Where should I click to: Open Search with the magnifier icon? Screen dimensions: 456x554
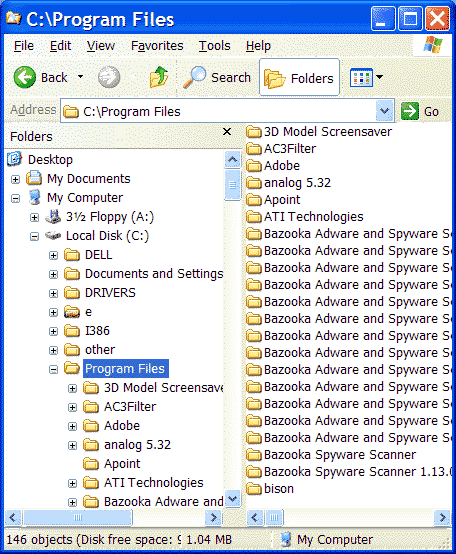(195, 77)
